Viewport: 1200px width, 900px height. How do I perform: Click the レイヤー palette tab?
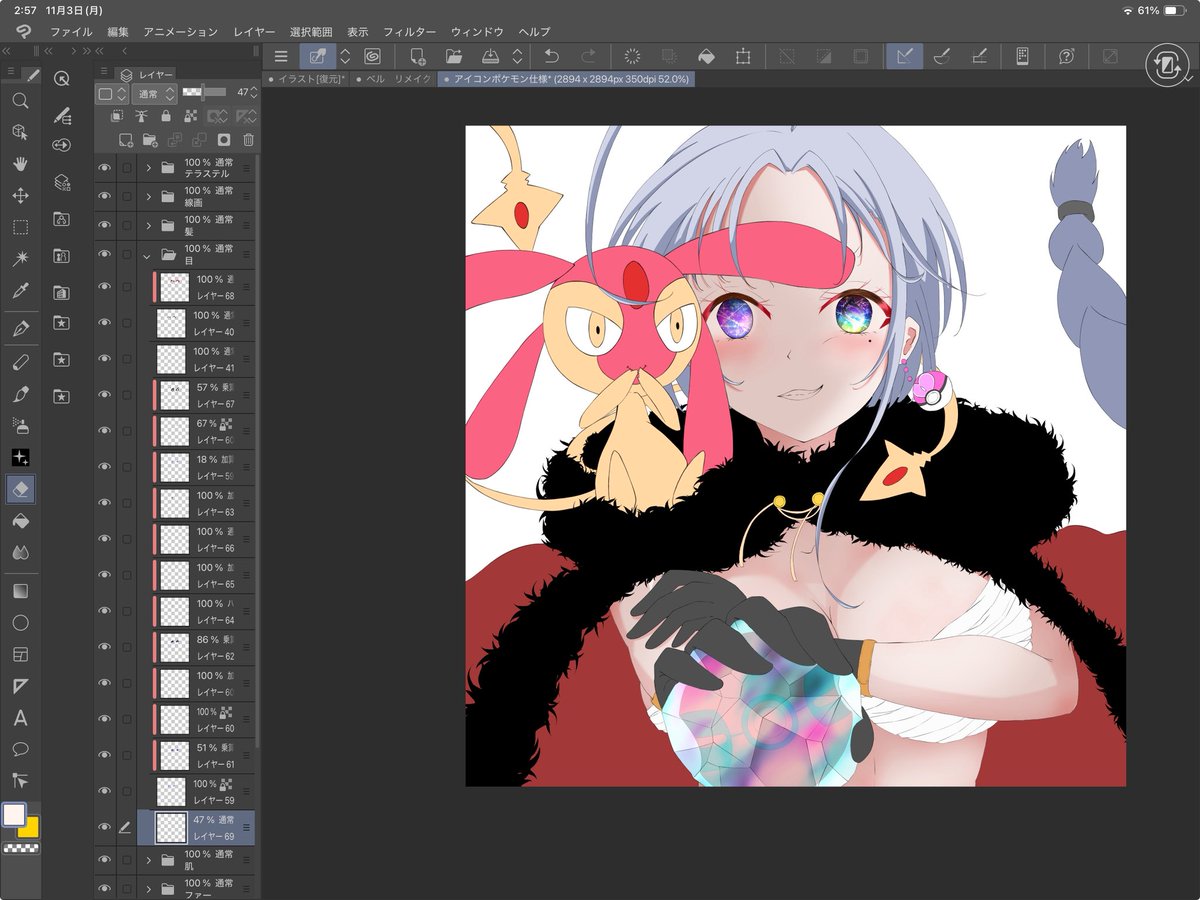148,74
